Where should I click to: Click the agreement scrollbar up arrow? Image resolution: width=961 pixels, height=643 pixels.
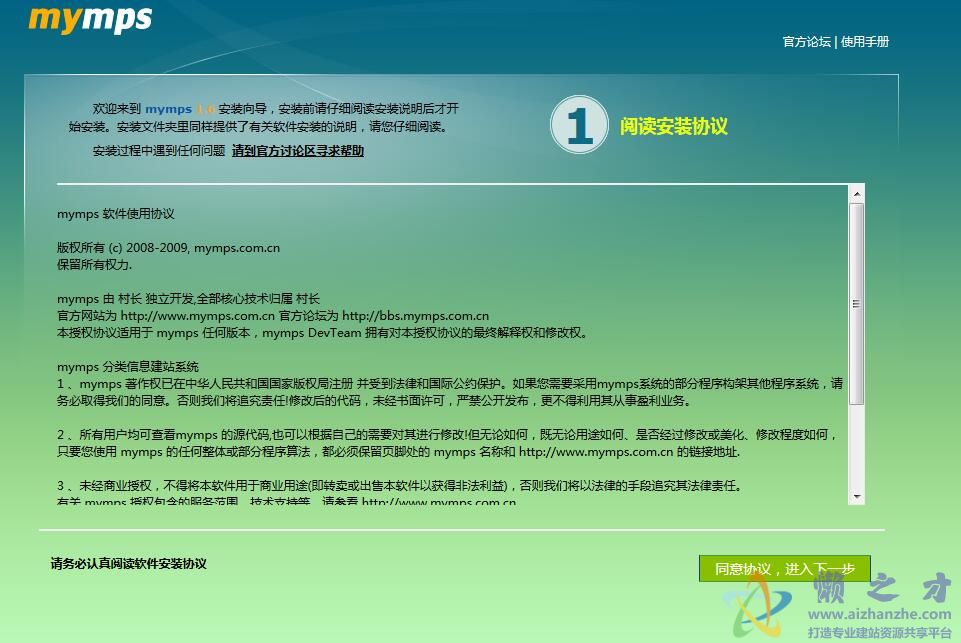coord(857,194)
